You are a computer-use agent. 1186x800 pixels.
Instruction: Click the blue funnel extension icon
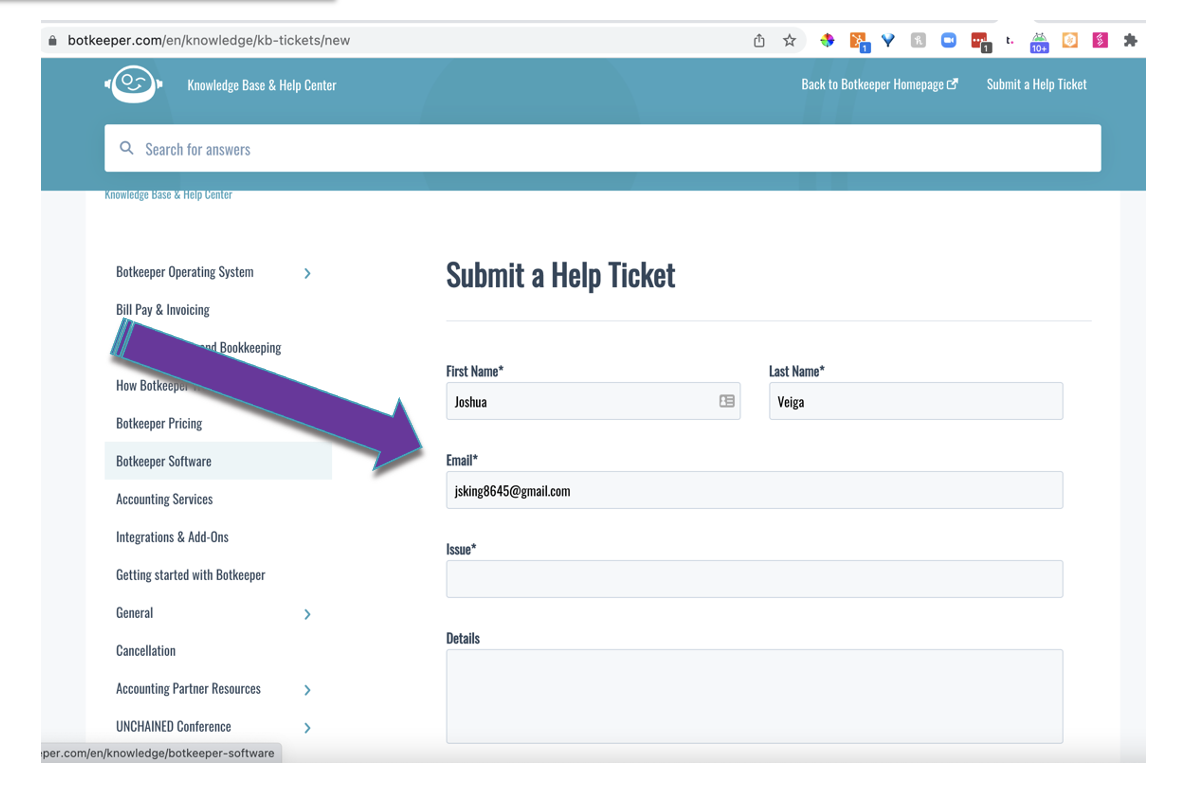[888, 41]
